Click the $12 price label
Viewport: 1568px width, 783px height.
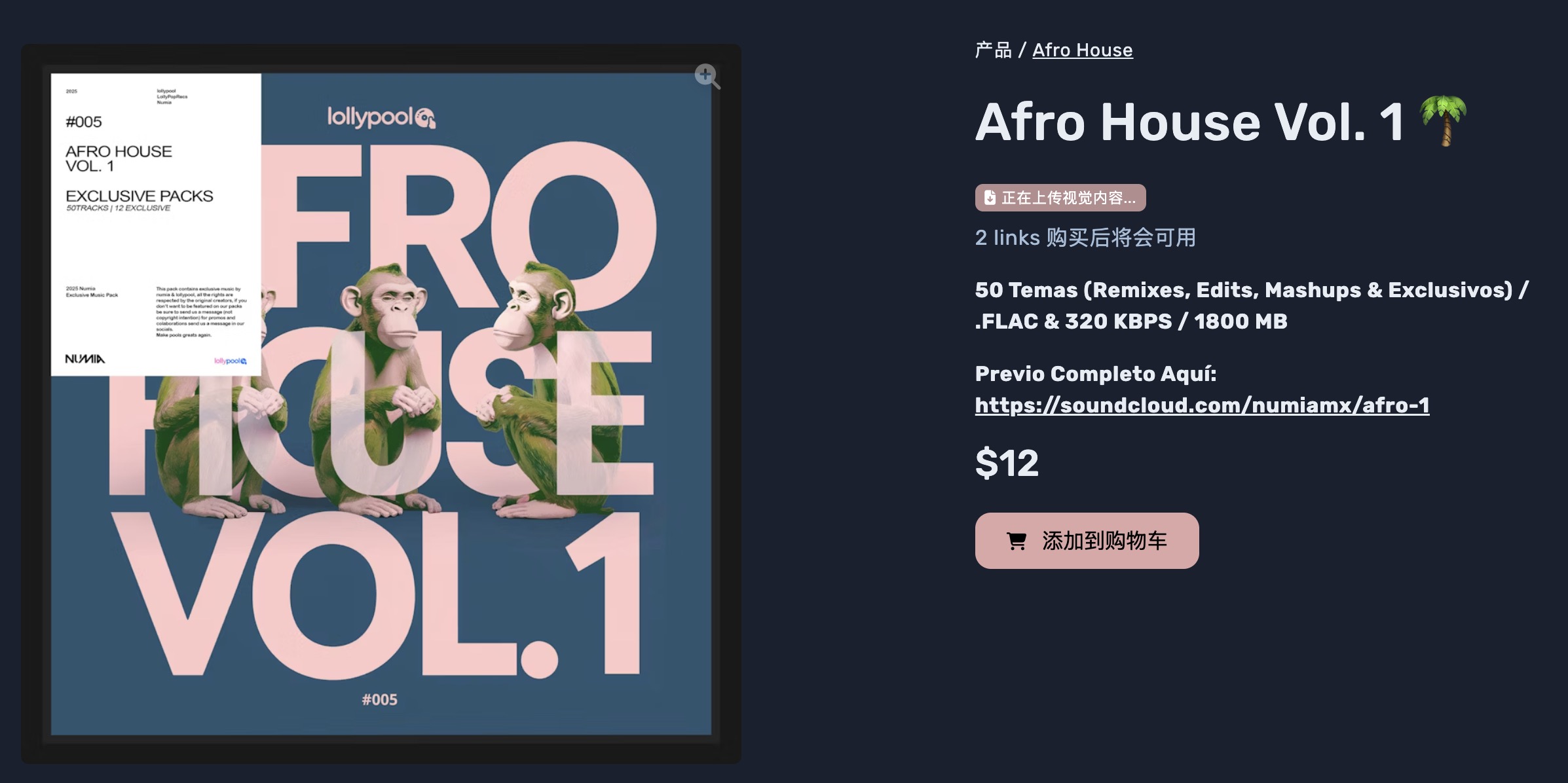tap(1007, 464)
